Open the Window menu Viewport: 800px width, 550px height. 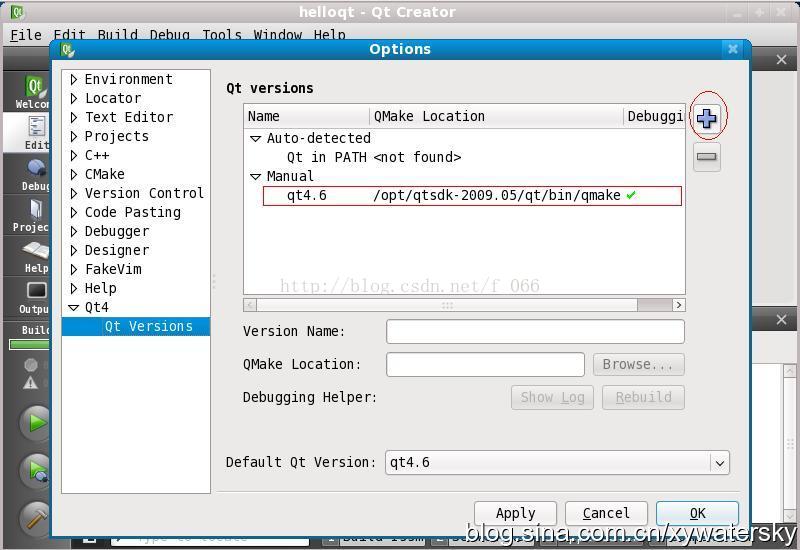click(278, 35)
